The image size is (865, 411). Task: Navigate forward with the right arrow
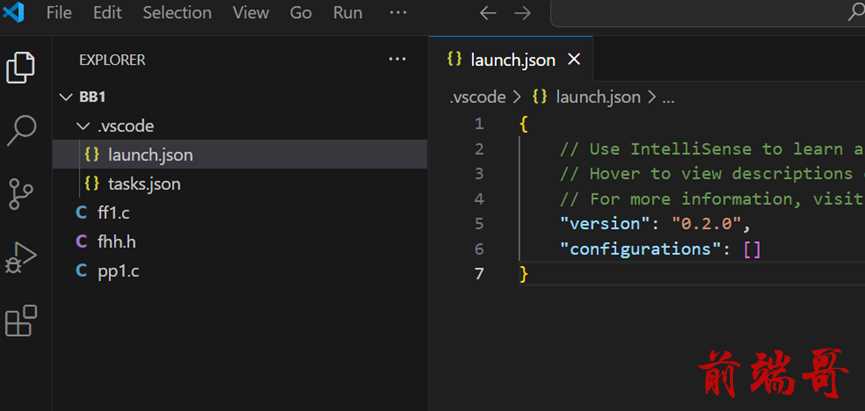522,13
